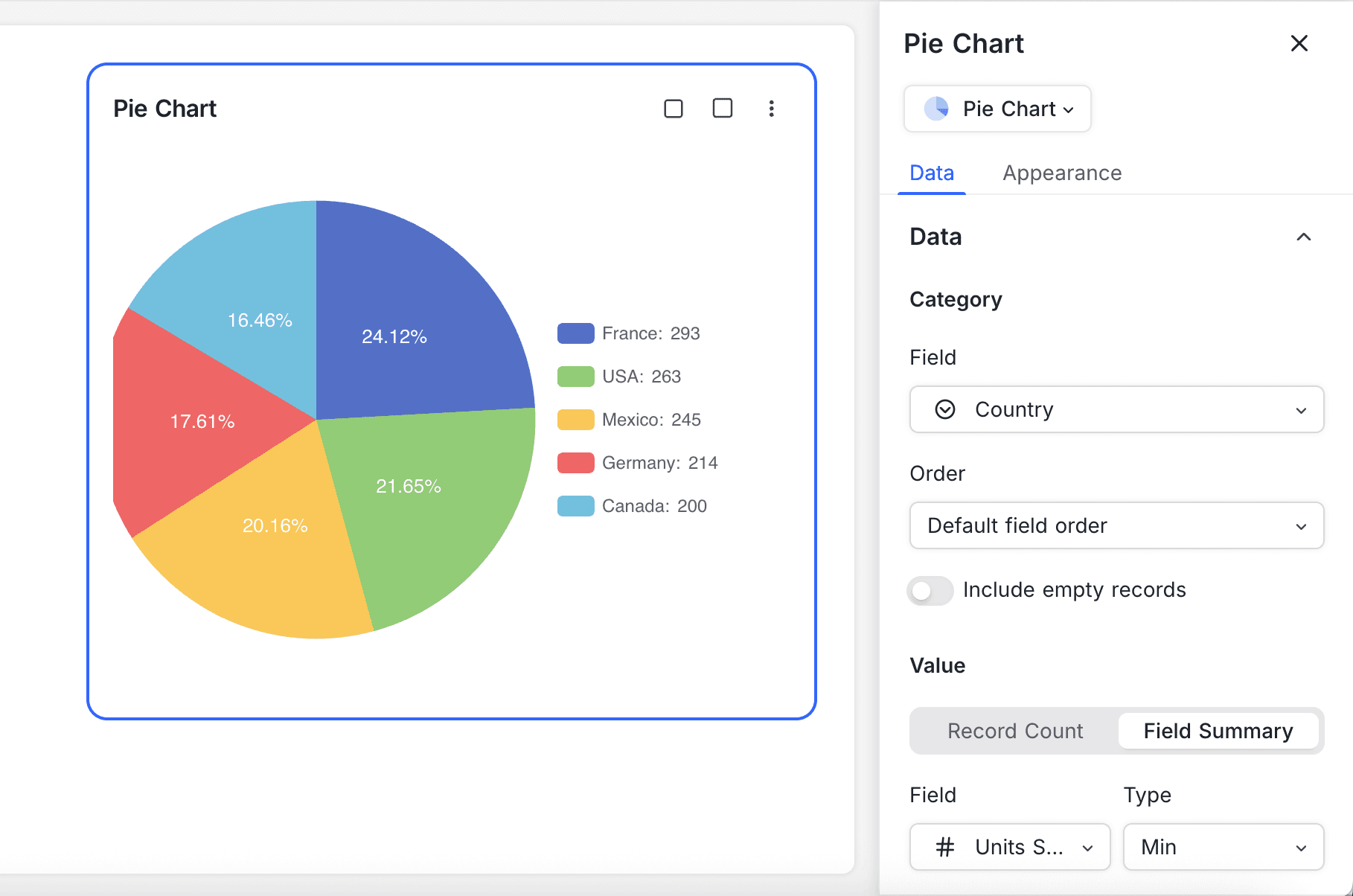The height and width of the screenshot is (896, 1353).
Task: Click the # numeric icon in the Units field selector
Action: click(944, 847)
